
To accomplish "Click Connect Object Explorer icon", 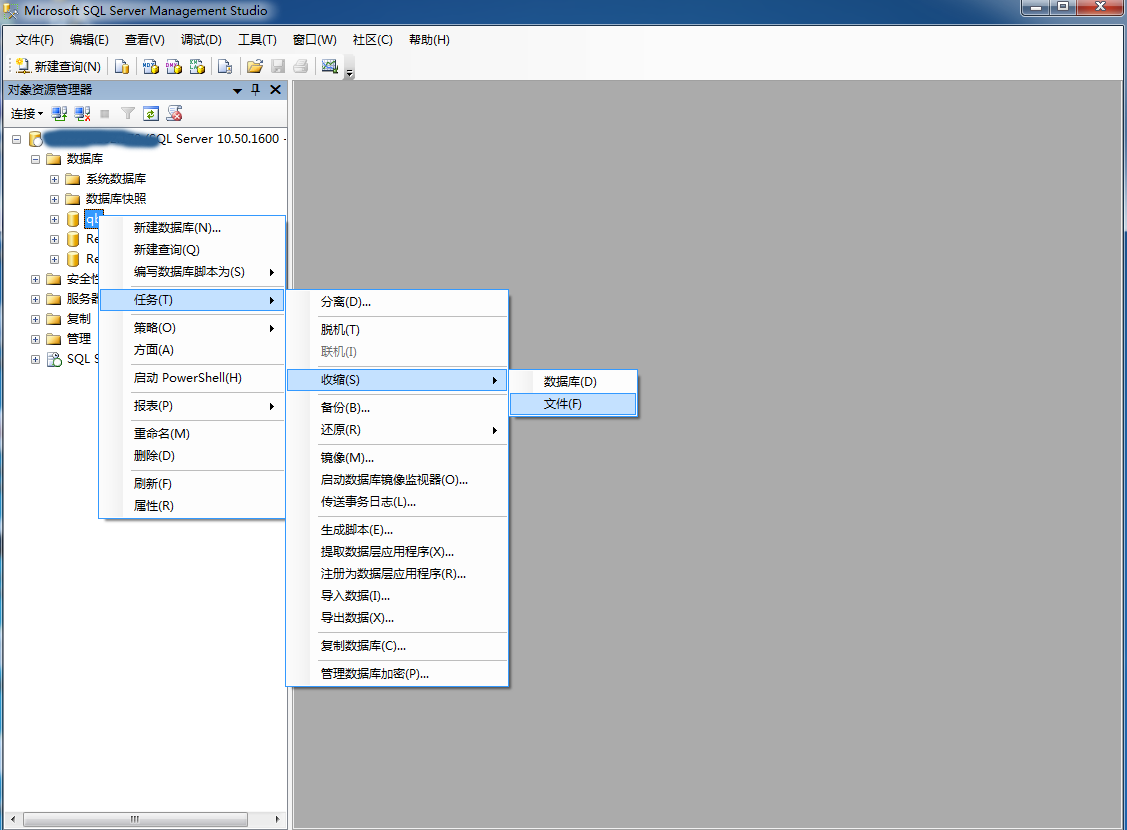I will (x=60, y=114).
